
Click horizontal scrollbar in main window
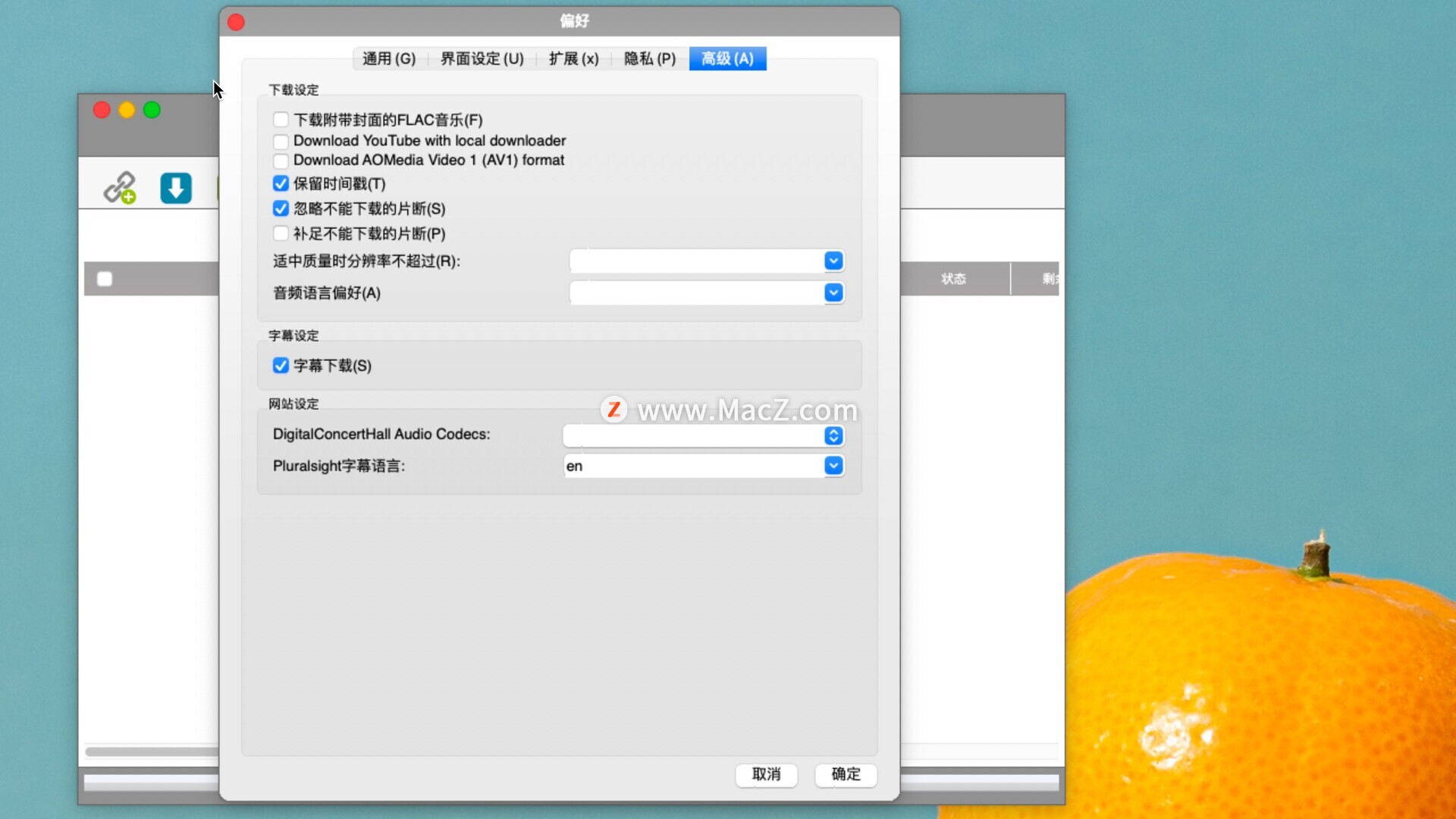[152, 752]
